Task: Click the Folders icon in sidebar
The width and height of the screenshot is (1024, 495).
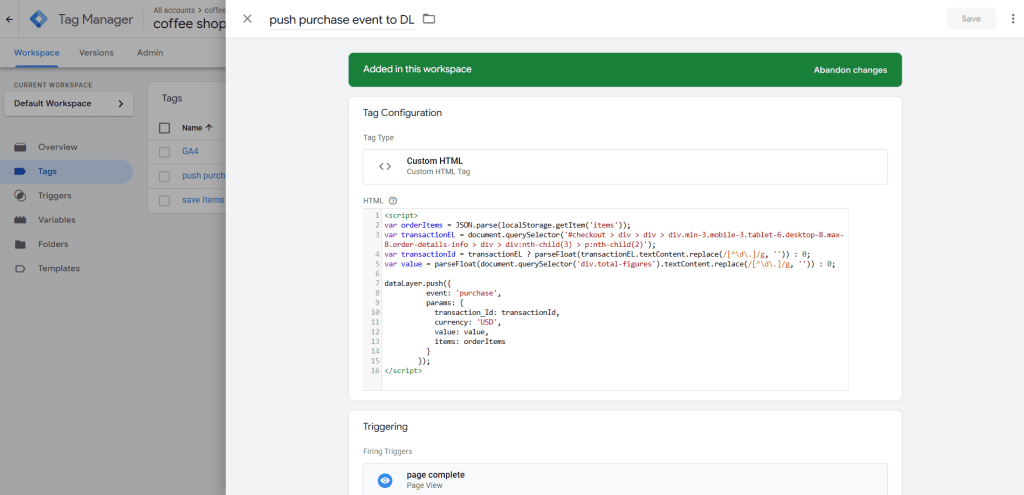Action: click(20, 244)
